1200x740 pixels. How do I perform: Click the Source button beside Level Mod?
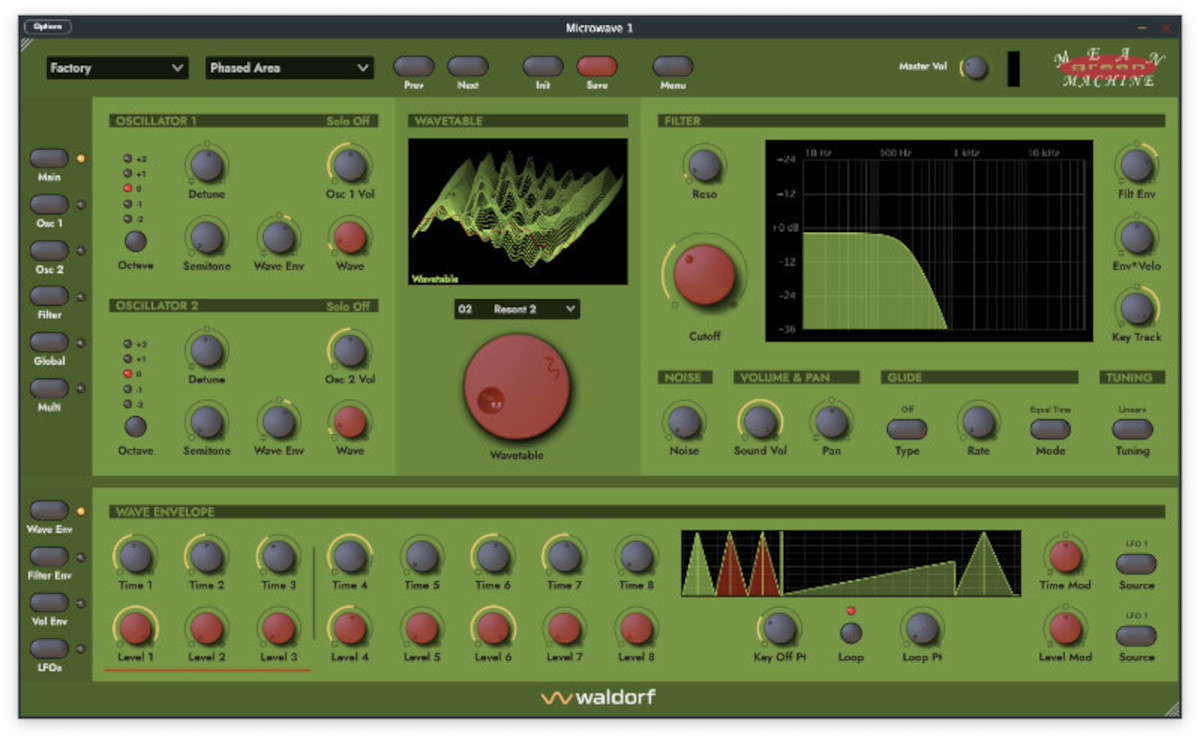(x=1136, y=636)
